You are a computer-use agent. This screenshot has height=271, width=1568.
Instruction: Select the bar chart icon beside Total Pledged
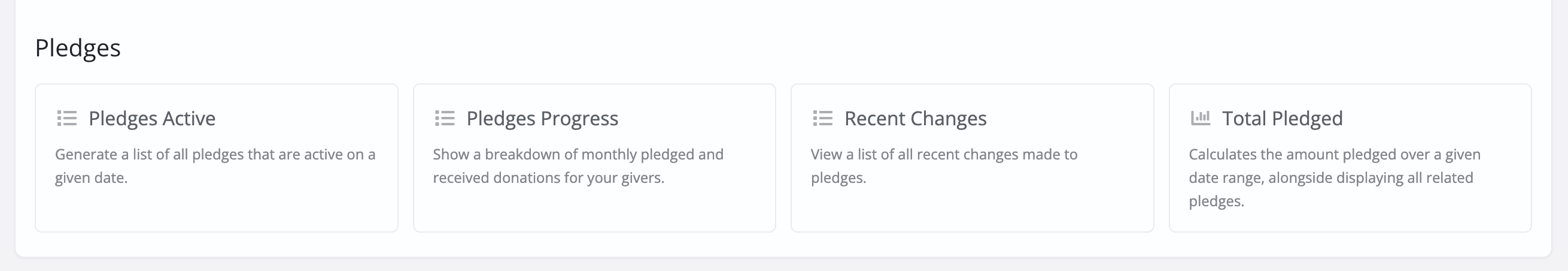(x=1201, y=118)
